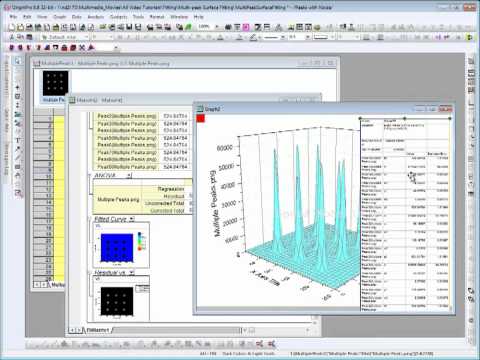This screenshot has height=360, width=480.
Task: Click the Multiple Peaks.png ANOVA cell
Action: (118, 200)
